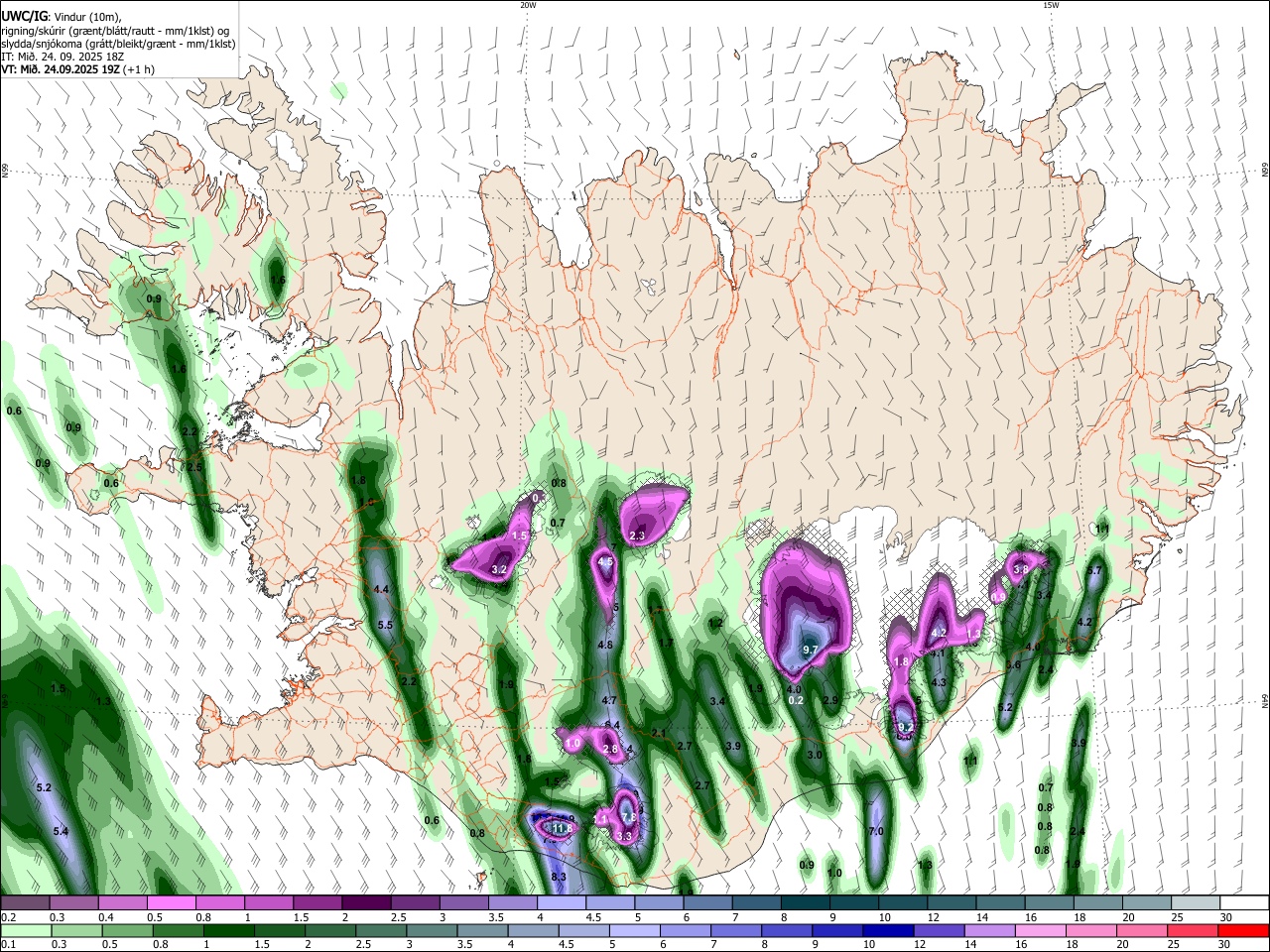Click the 4.8 value in the central band
This screenshot has width=1270, height=952.
coord(605,645)
